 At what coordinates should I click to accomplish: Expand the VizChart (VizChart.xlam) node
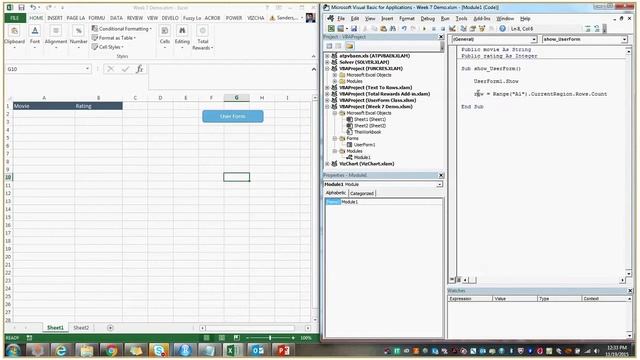(327, 164)
